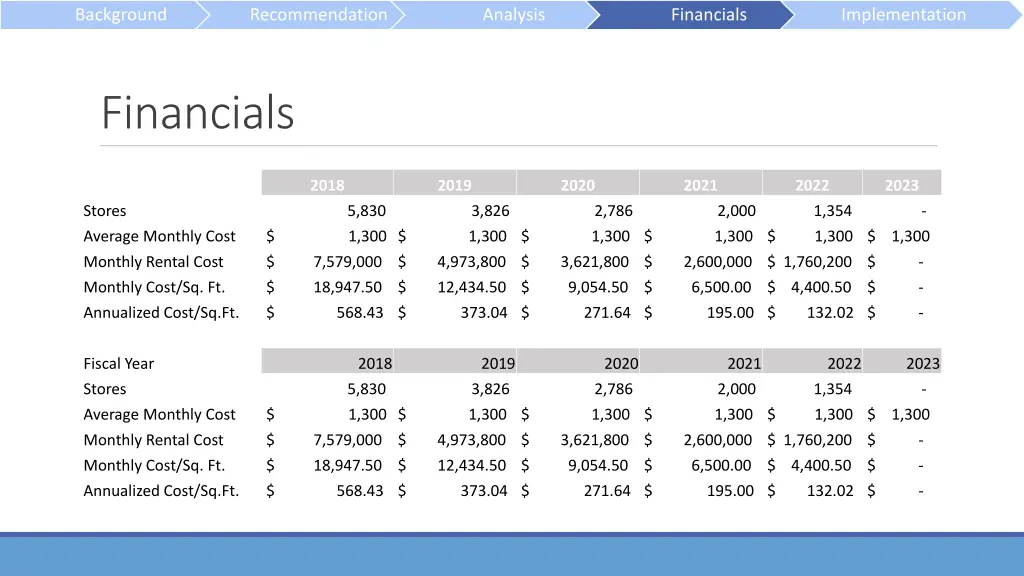Screen dimensions: 1024x576
Task: Click white 2023 header in first table
Action: coord(902,185)
